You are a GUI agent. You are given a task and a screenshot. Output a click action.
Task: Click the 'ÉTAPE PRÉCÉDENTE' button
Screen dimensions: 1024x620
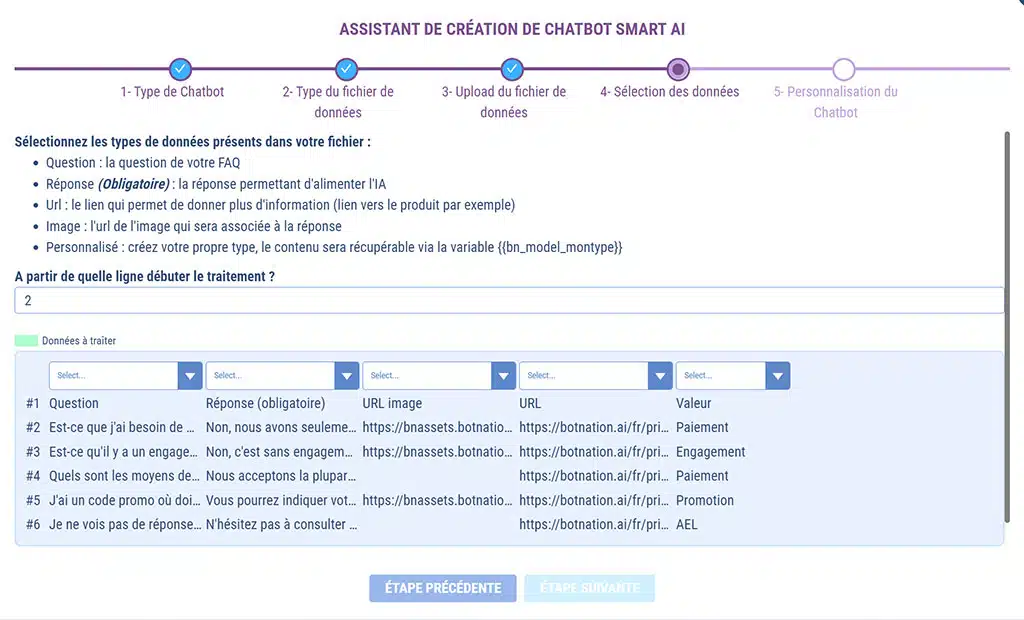(443, 588)
